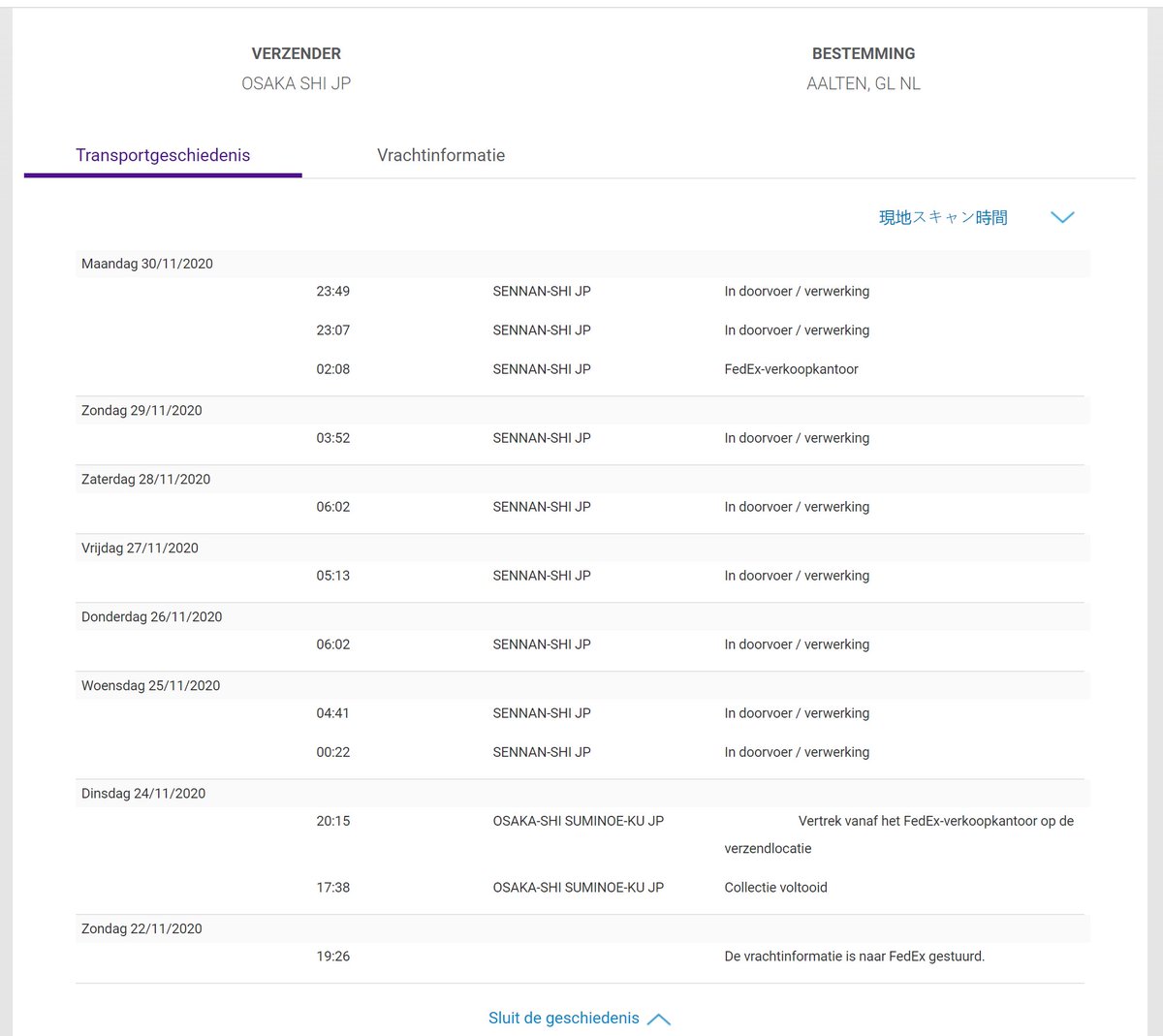Switch to the Transportgeschiedenis tab
The image size is (1163, 1036).
pos(163,155)
